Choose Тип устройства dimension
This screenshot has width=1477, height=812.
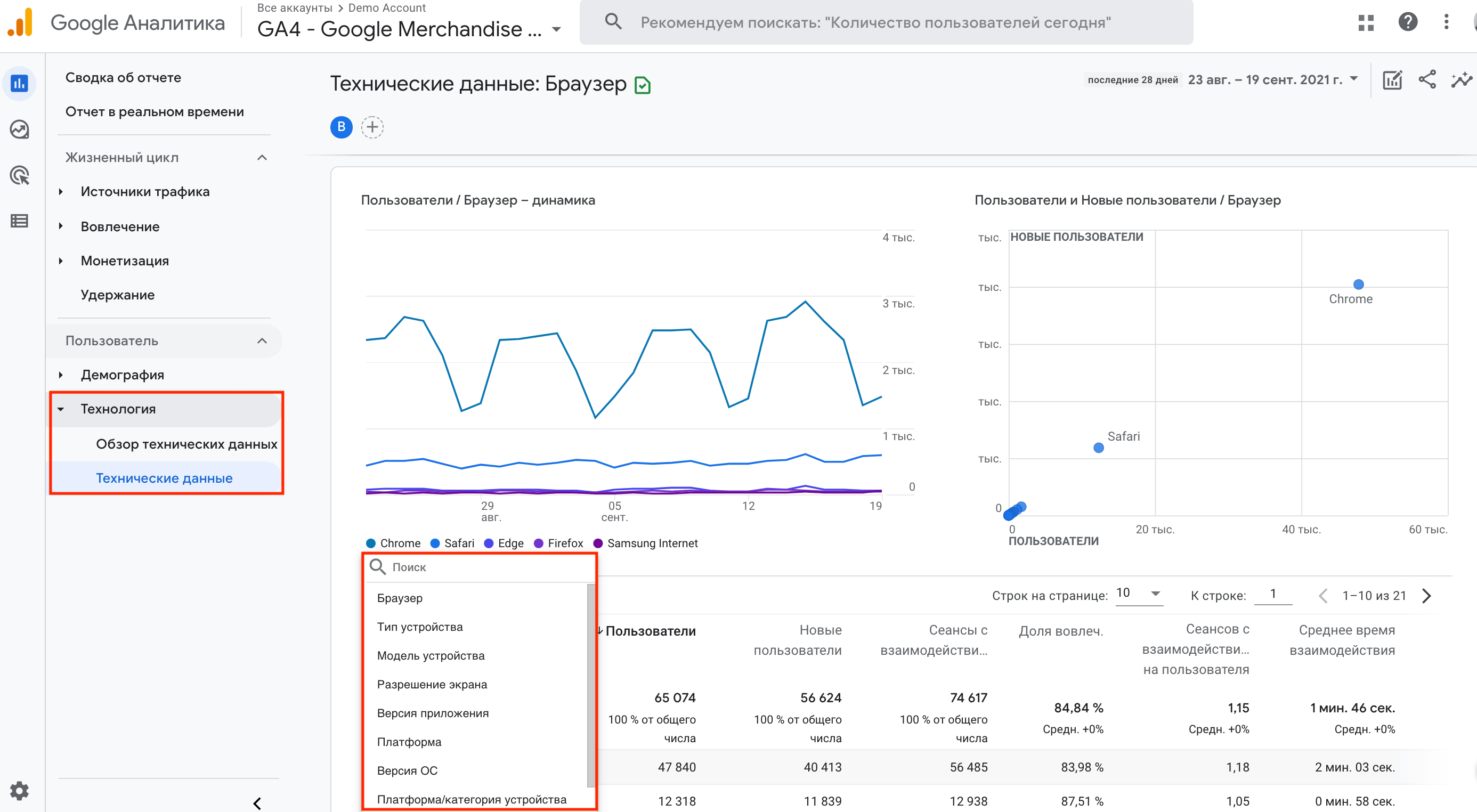tap(419, 627)
